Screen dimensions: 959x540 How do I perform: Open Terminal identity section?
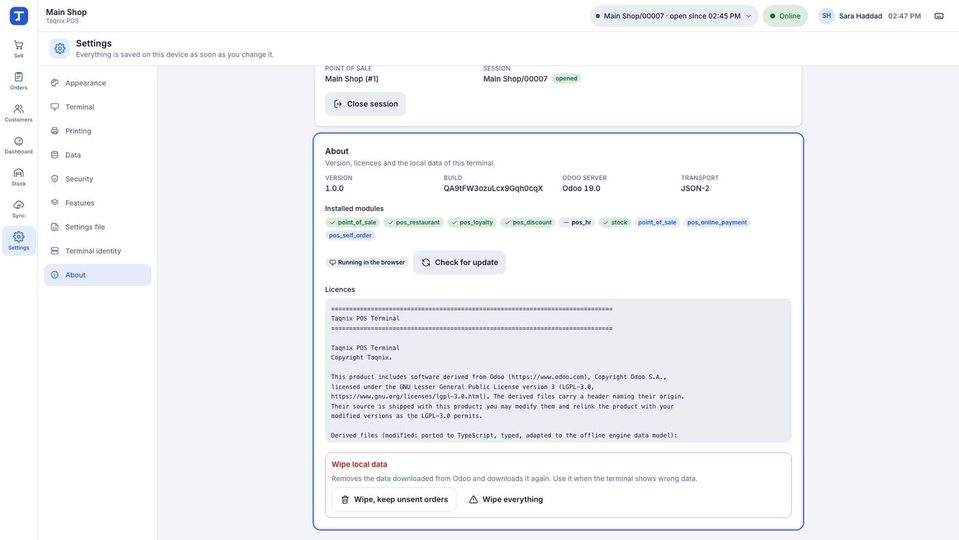97,251
